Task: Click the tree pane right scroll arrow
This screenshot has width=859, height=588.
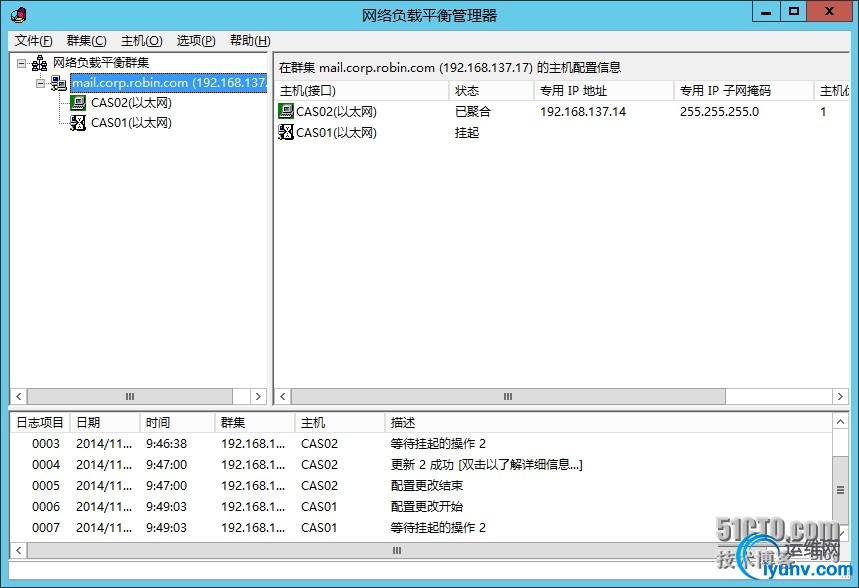Action: [x=259, y=396]
